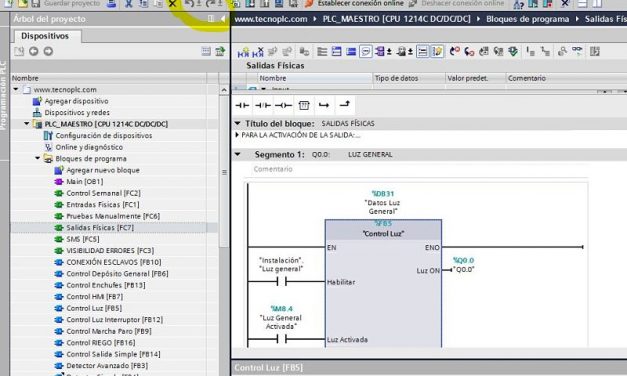Toggle the tag information display icon
Screen dimensions: 627x376
pos(401,52)
